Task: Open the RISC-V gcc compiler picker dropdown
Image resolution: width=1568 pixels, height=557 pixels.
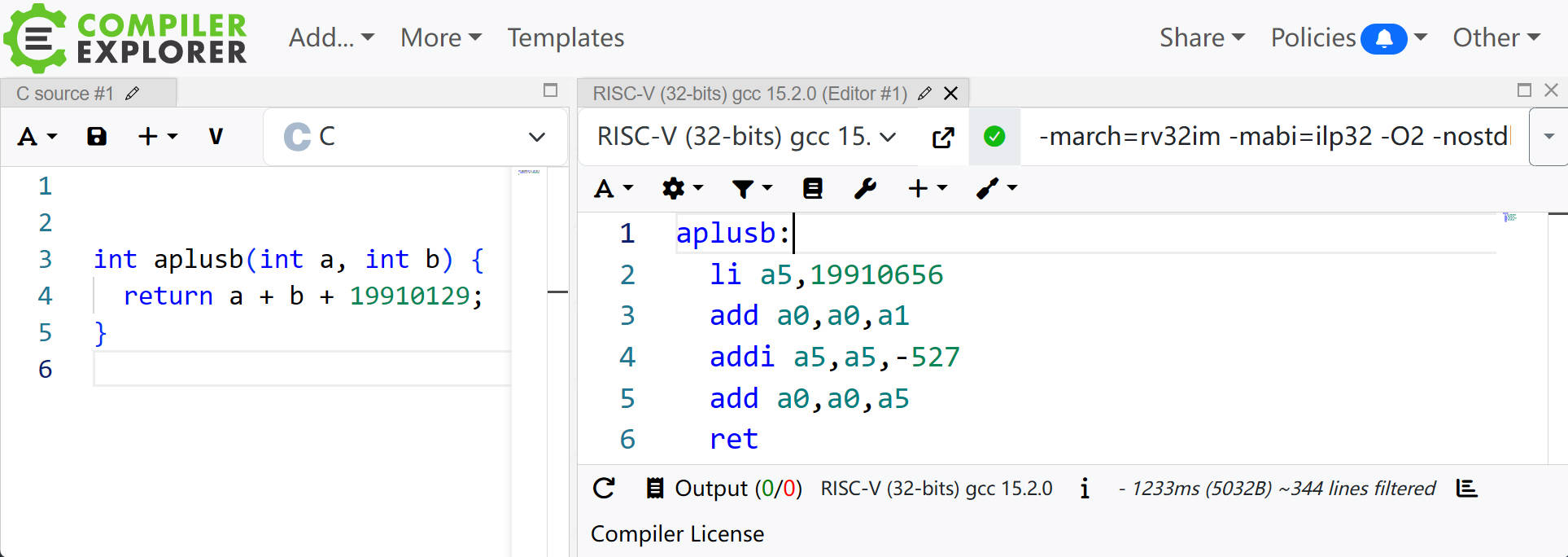Action: 747,137
